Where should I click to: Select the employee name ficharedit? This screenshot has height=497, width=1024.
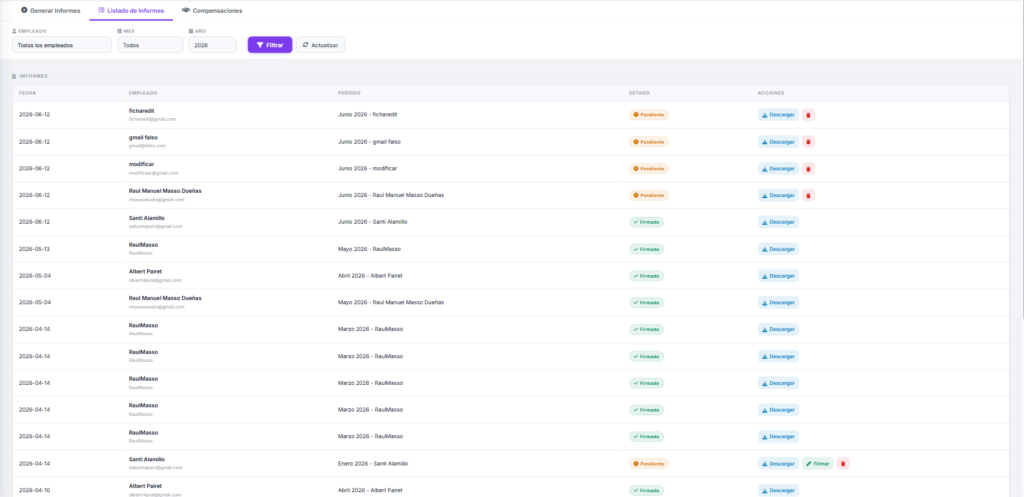pos(142,111)
